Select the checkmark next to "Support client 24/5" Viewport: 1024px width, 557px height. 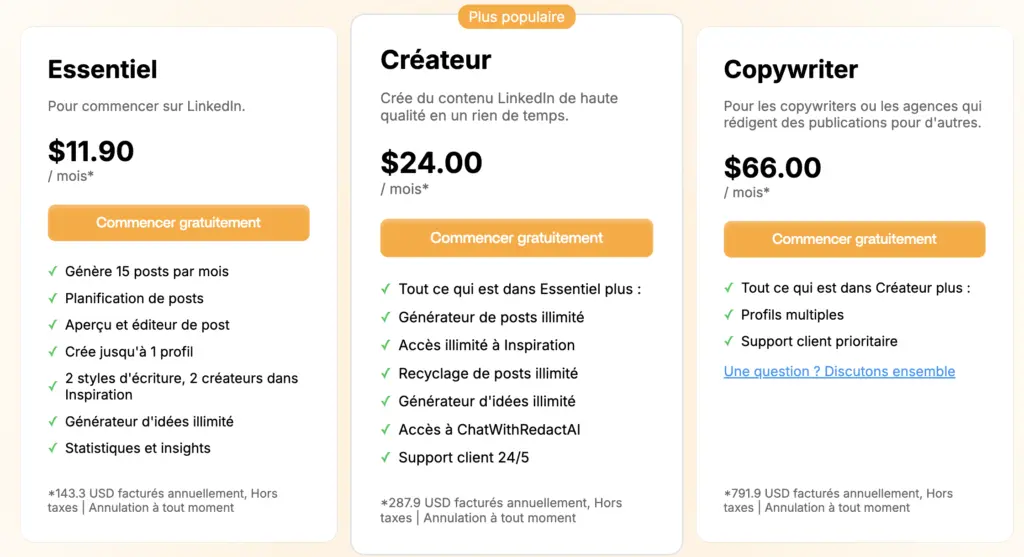pyautogui.click(x=386, y=457)
